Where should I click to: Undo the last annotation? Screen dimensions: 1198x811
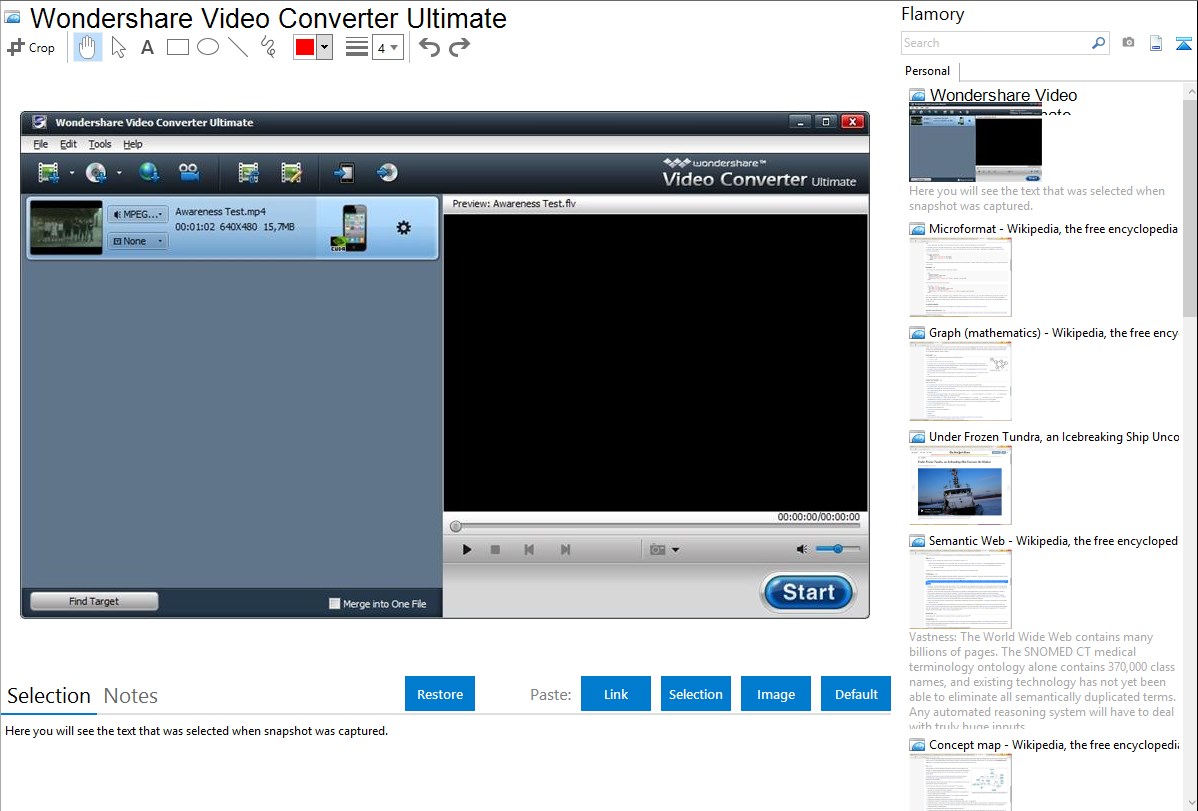tap(429, 47)
